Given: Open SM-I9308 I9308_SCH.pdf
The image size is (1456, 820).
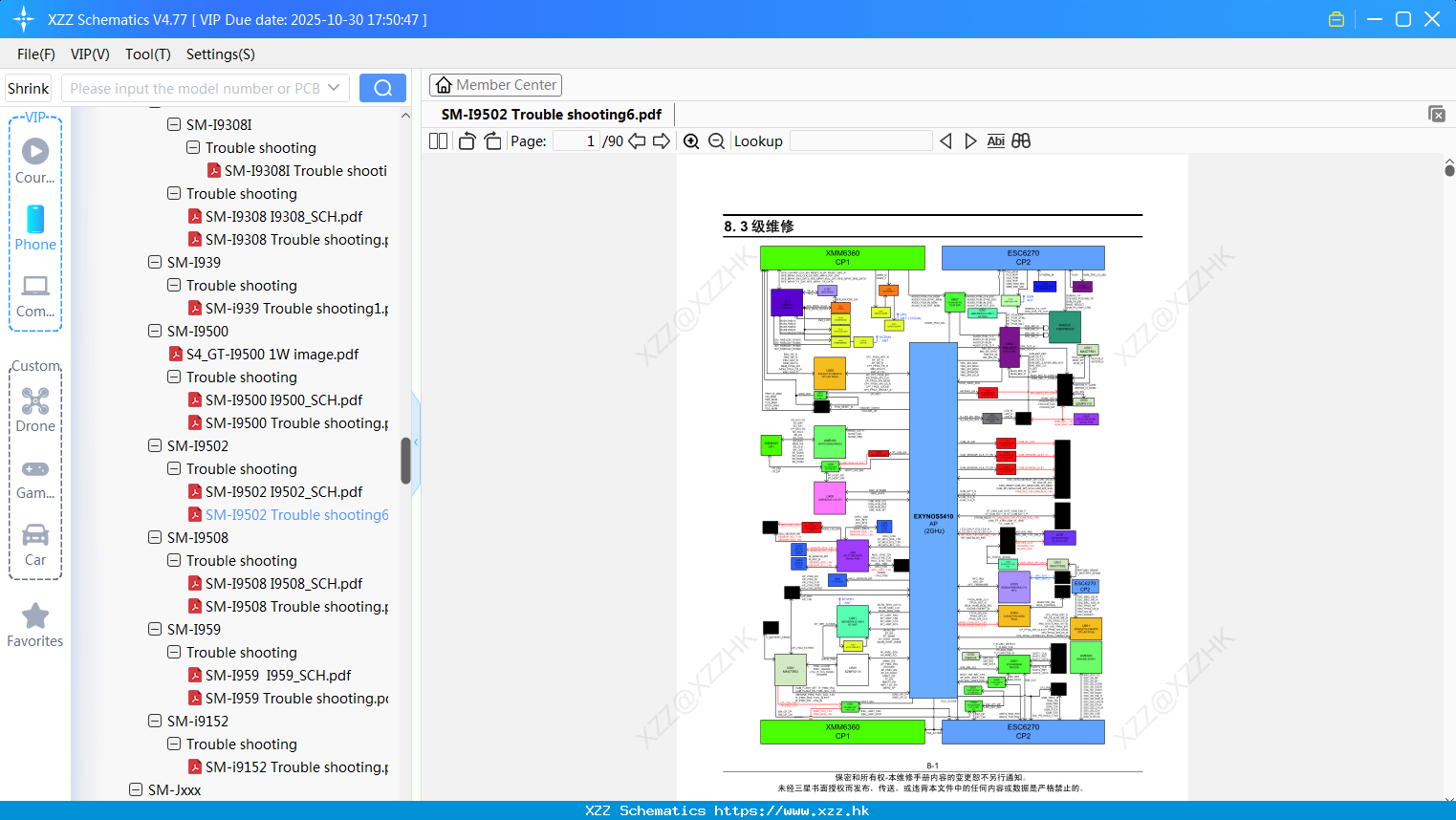Looking at the screenshot, I should 275,216.
